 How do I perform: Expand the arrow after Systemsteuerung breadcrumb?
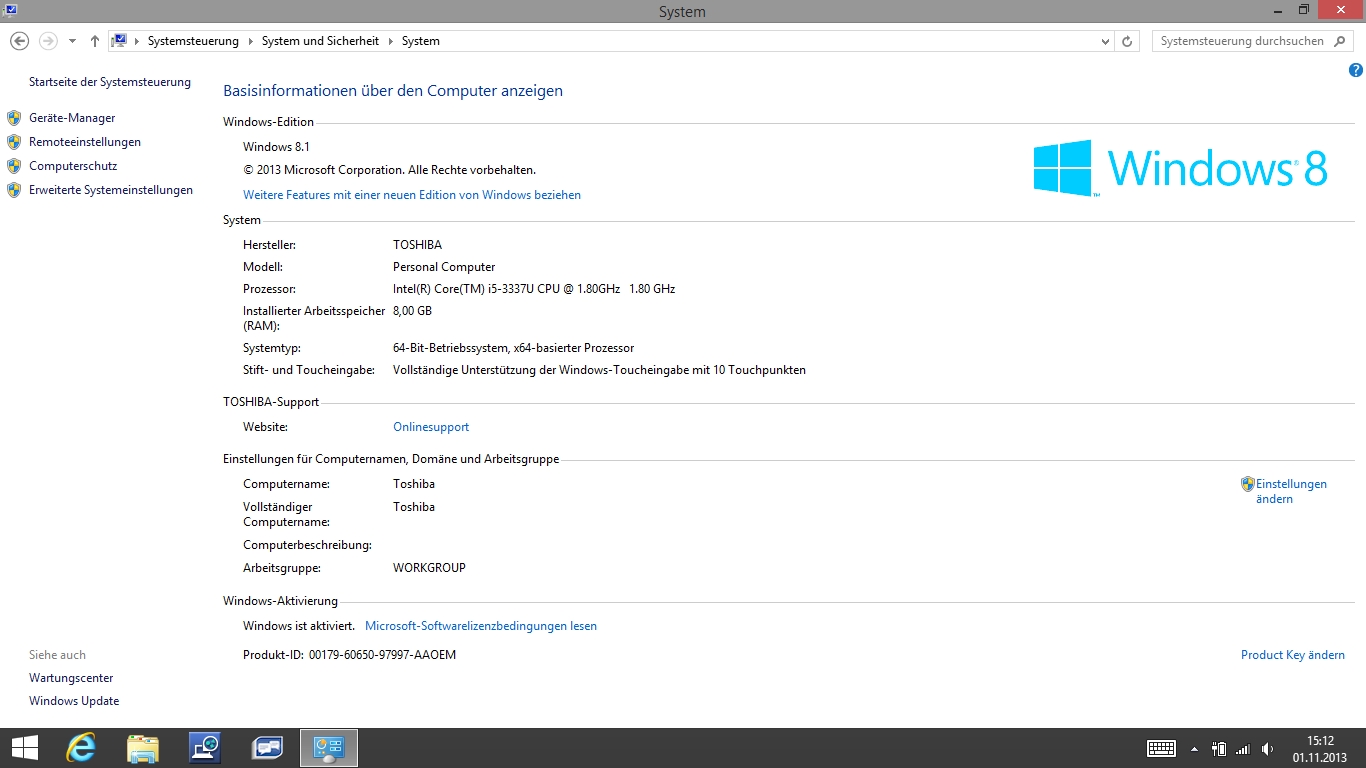click(x=250, y=41)
